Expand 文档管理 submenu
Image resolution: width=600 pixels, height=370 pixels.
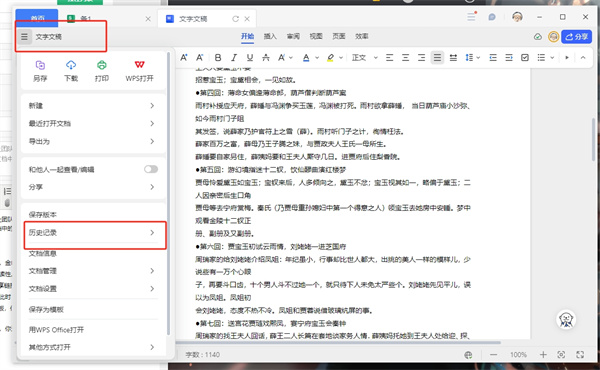[93, 271]
